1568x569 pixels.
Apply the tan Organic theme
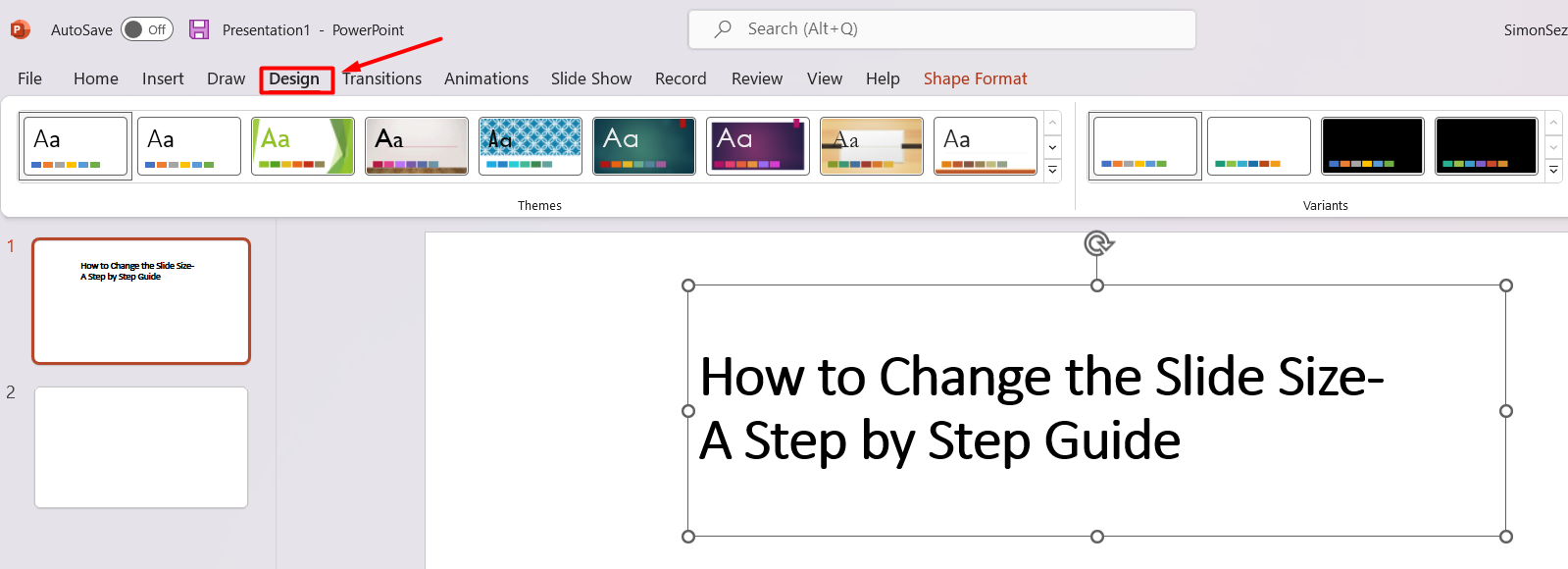tap(872, 146)
